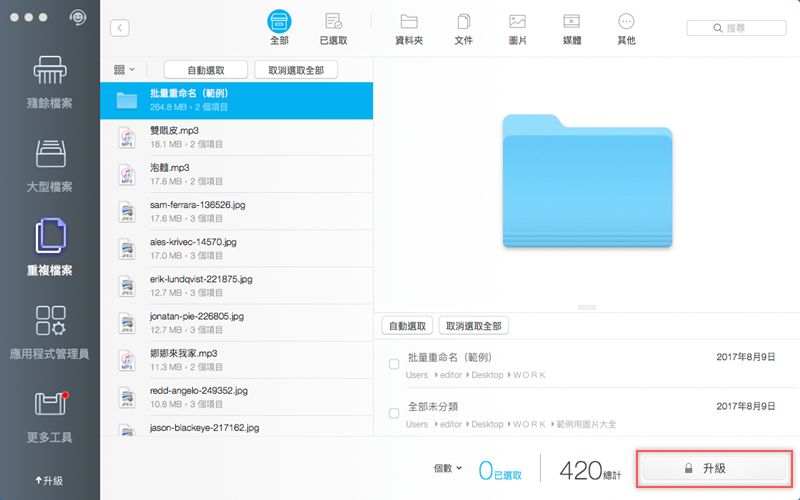This screenshot has height=500, width=800.
Task: Click 取消選取全部 in the detail panel
Action: click(473, 326)
